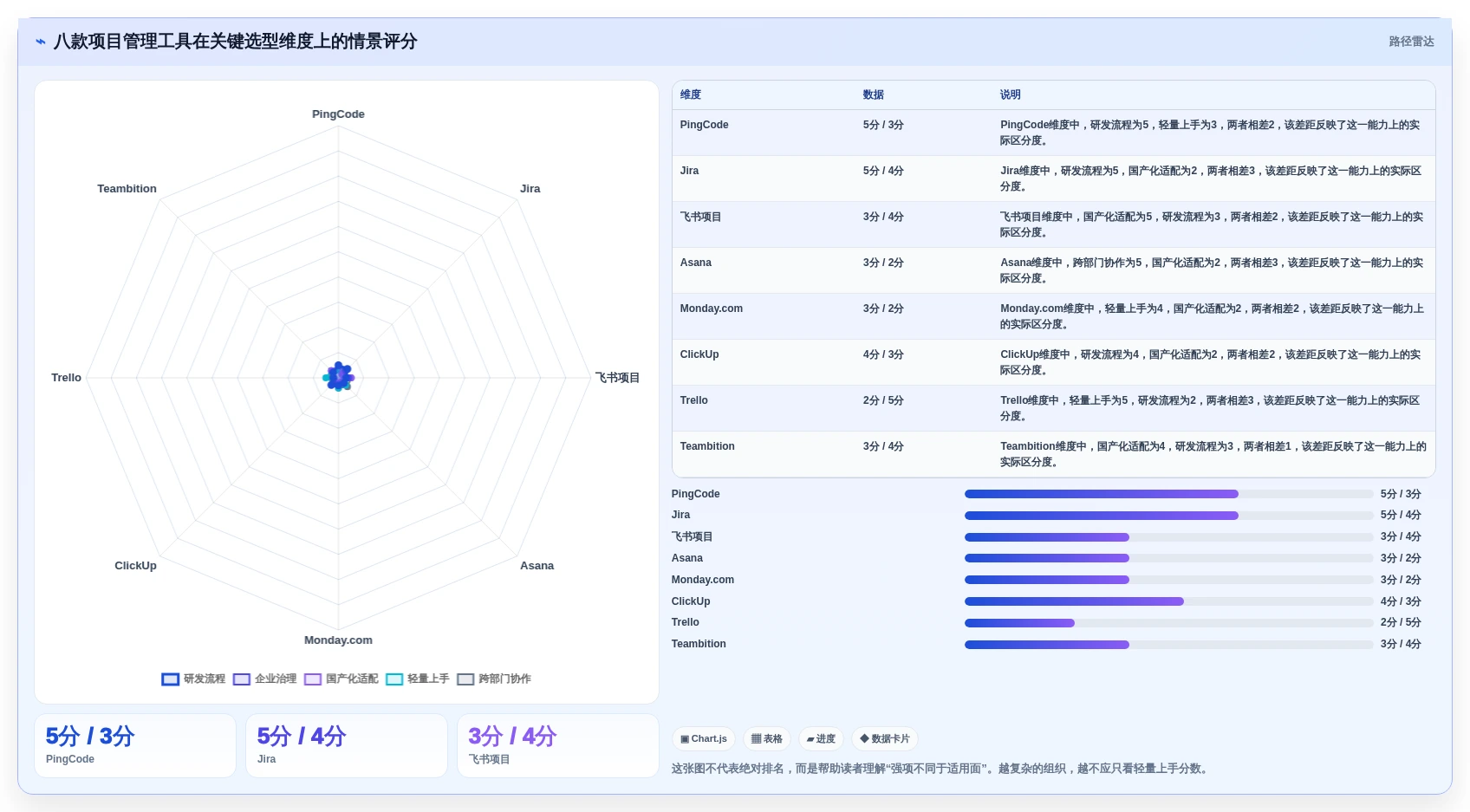Click the 数据卡片 tag chip
Screen dimensions: 1470x812
885,739
